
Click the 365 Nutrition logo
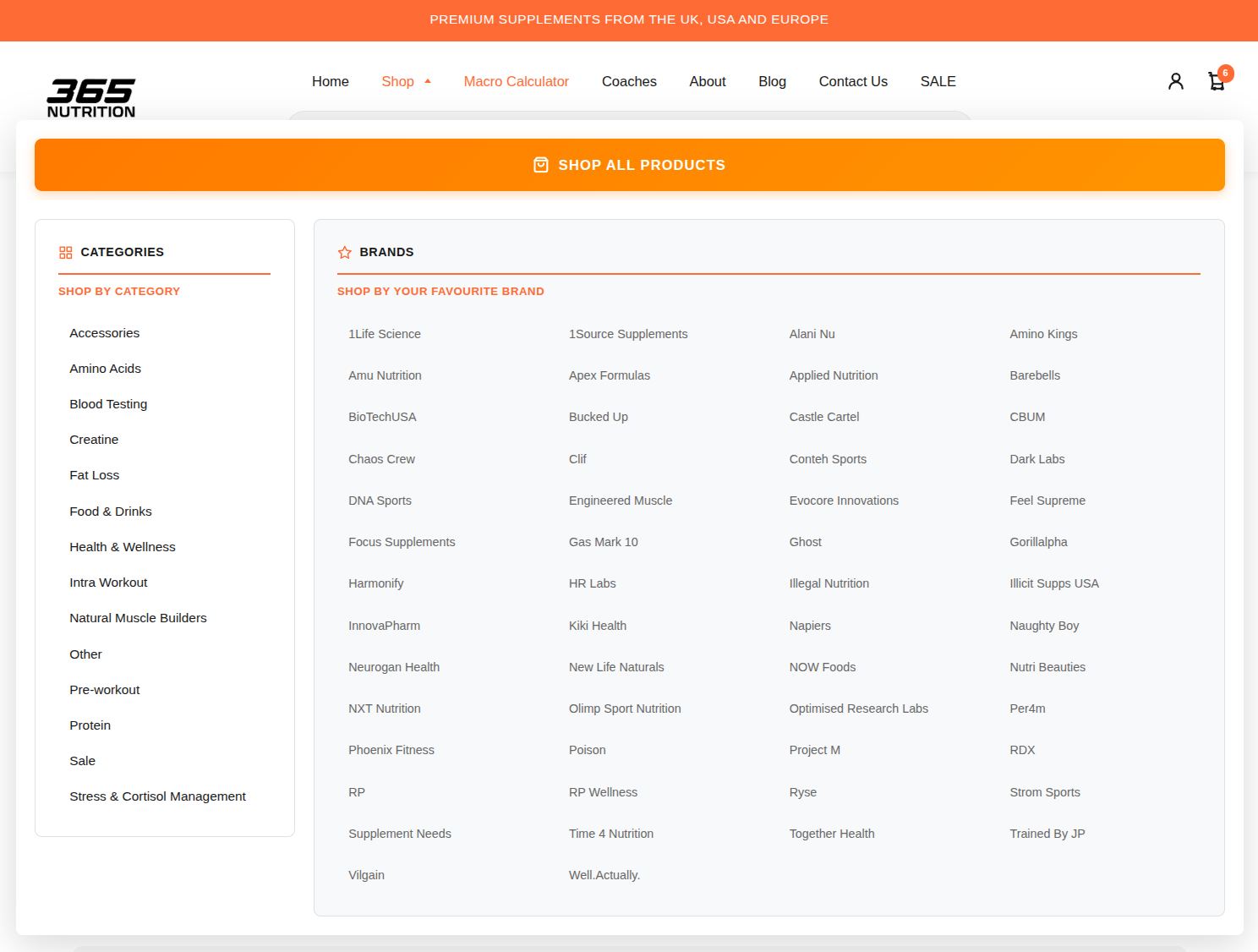pyautogui.click(x=91, y=98)
